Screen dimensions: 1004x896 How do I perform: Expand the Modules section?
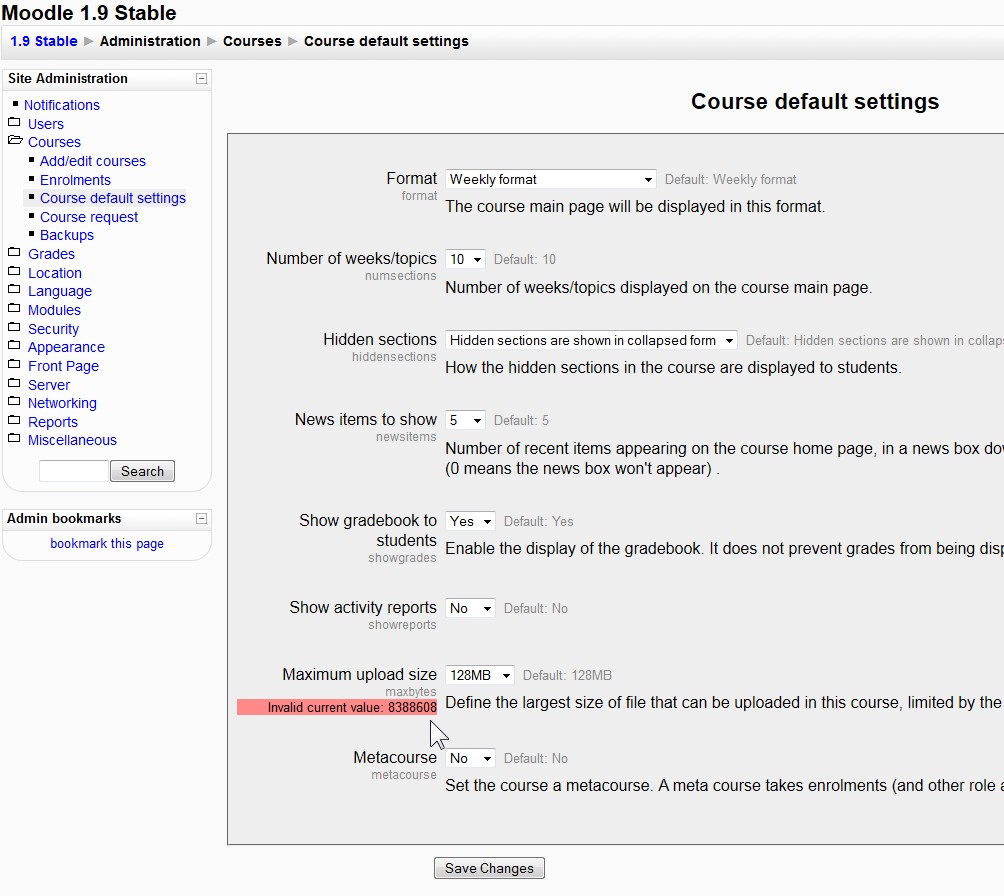54,311
